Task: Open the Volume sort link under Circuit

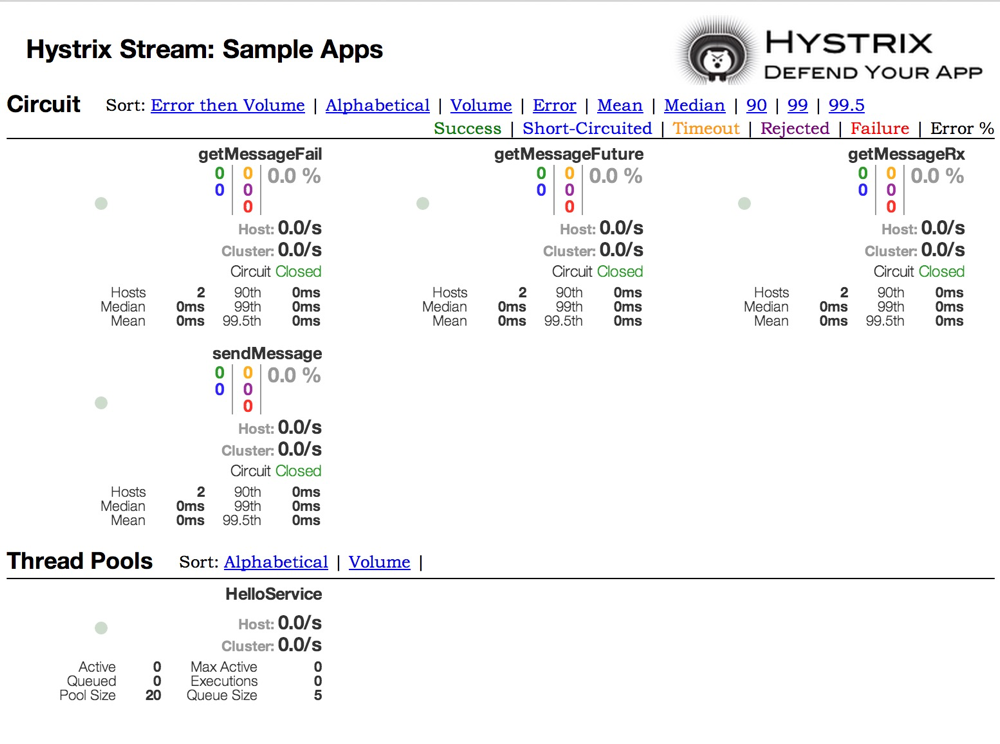Action: 481,105
